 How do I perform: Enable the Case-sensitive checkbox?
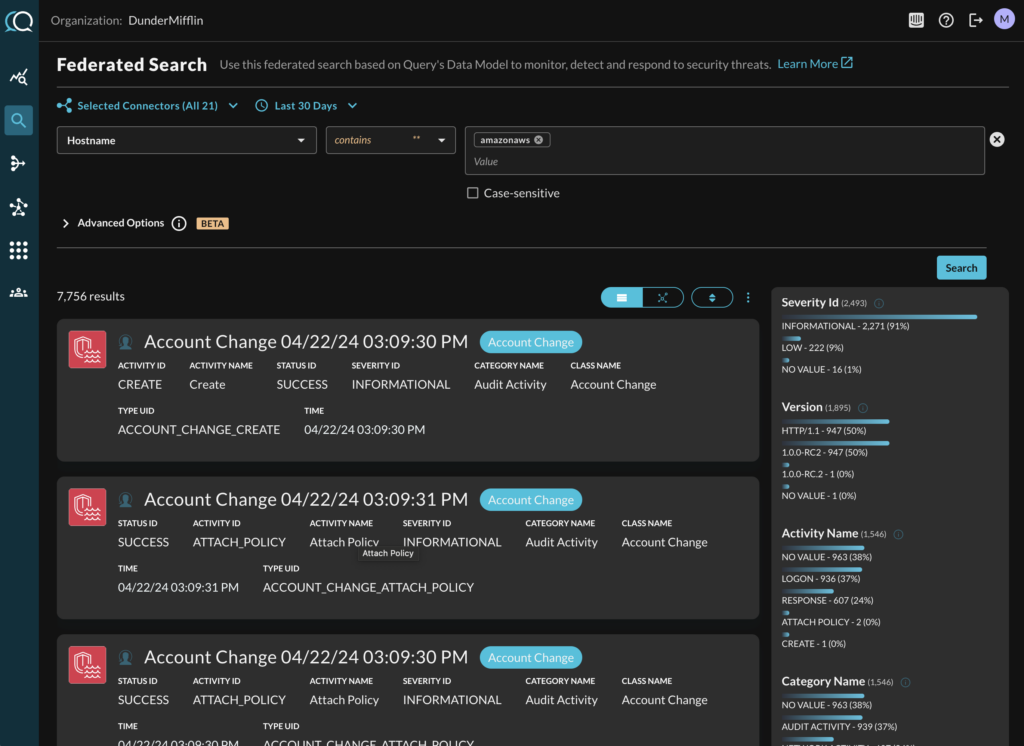click(473, 193)
